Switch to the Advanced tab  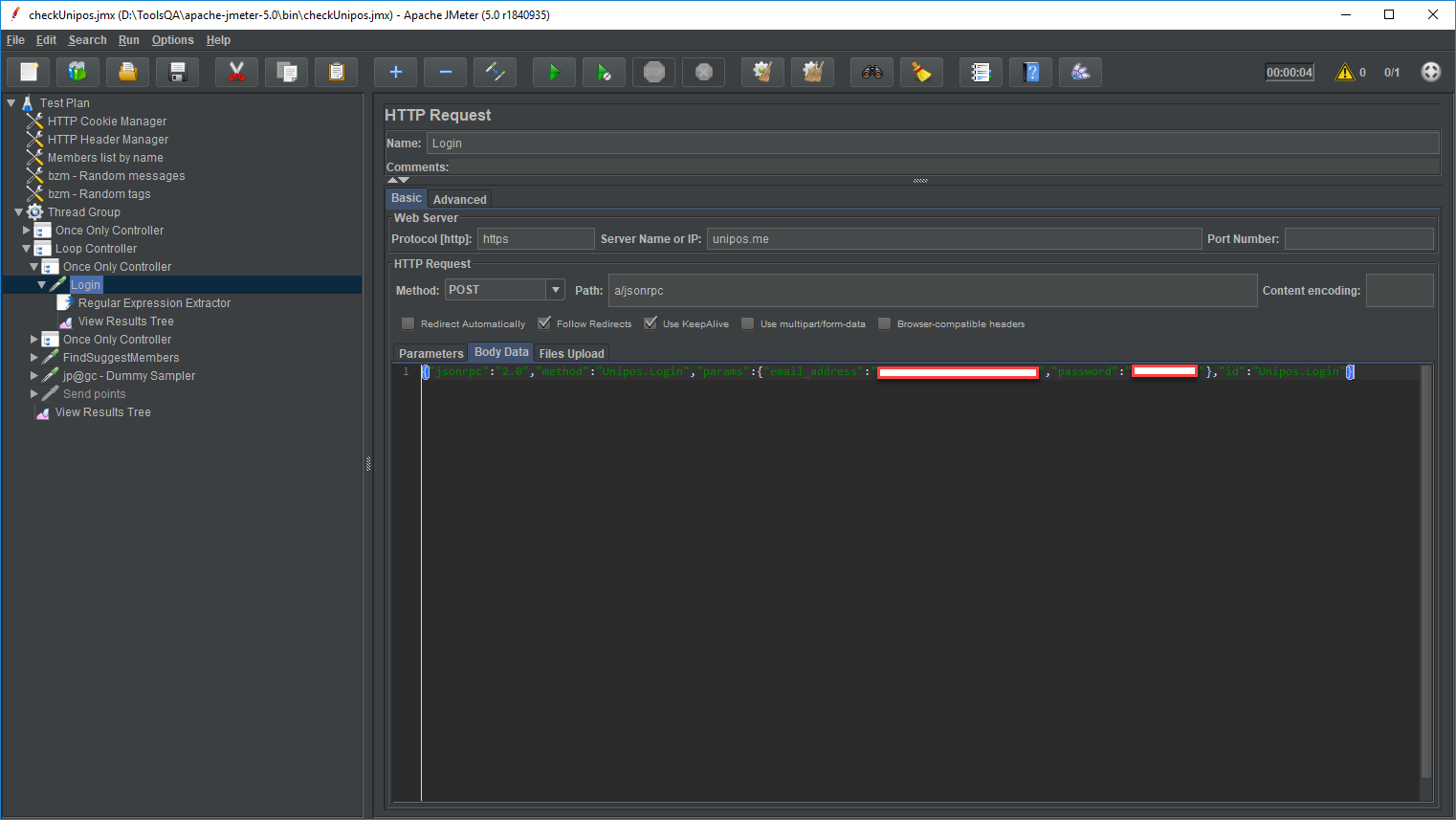(x=459, y=199)
